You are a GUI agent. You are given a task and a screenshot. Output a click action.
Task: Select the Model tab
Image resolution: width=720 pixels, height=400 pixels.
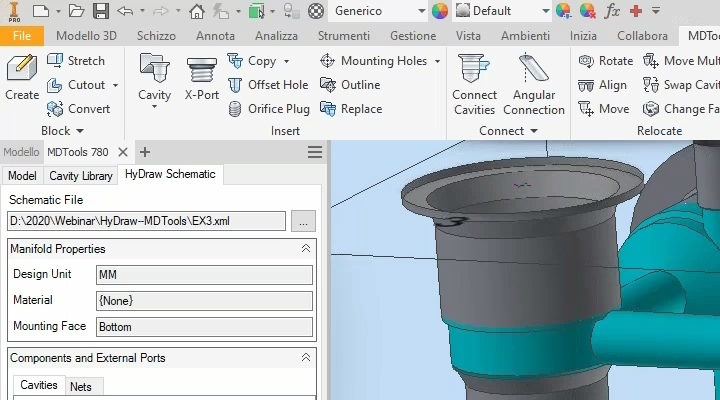[22, 176]
